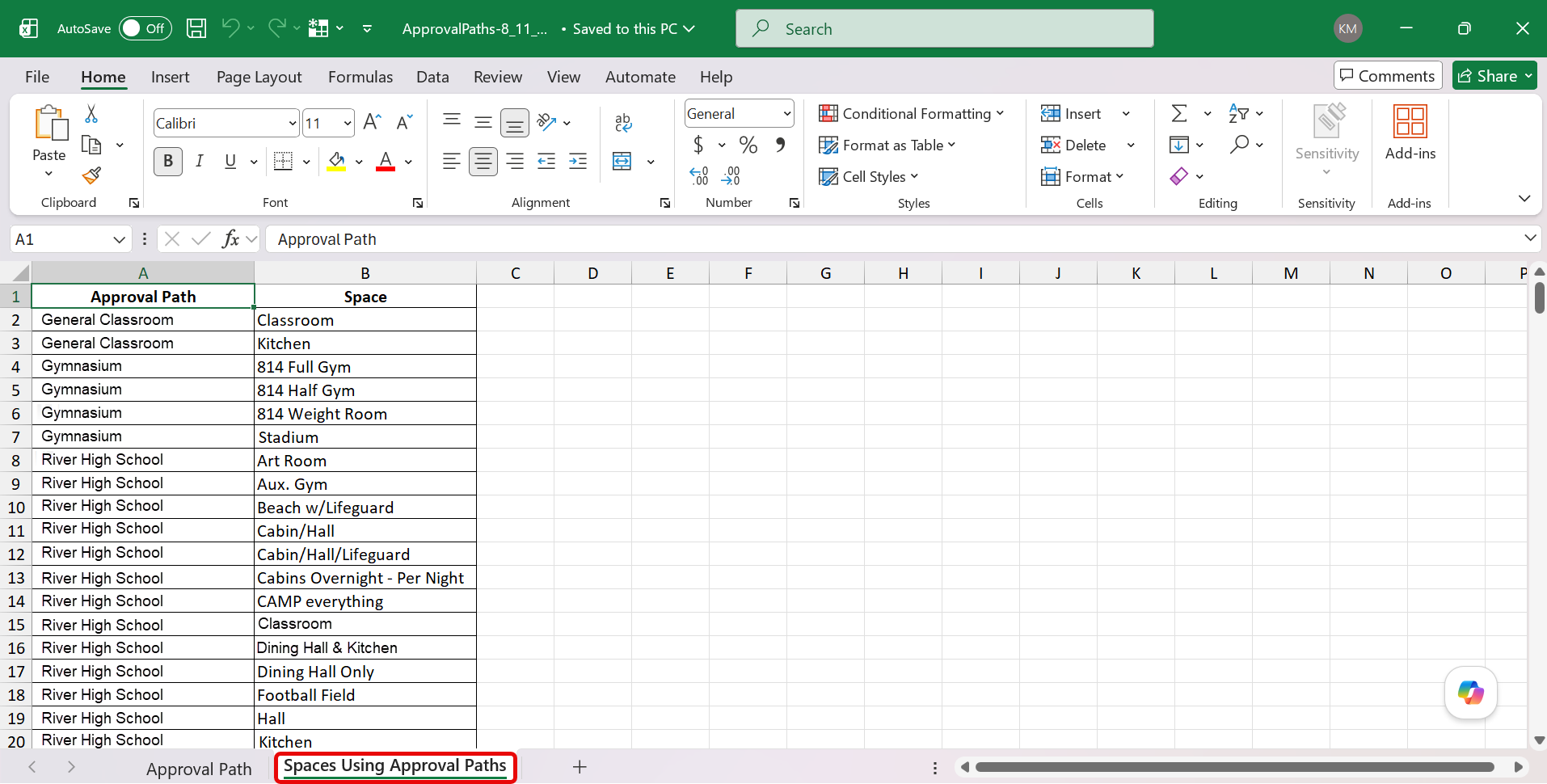The height and width of the screenshot is (784, 1547).
Task: Click the KM account avatar
Action: coord(1347,28)
